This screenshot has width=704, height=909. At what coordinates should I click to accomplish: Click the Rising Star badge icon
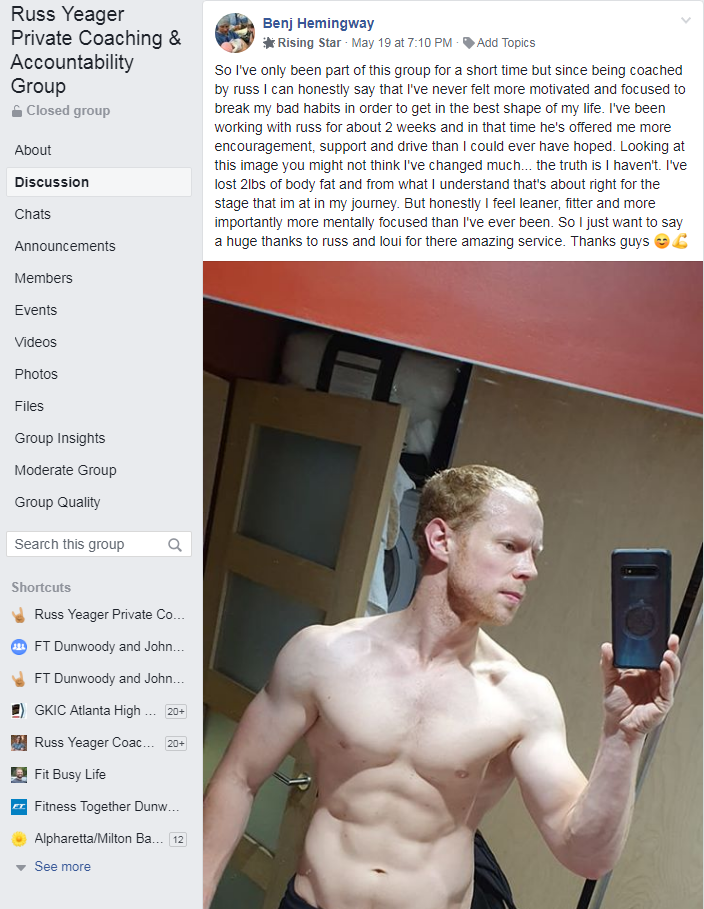(268, 43)
